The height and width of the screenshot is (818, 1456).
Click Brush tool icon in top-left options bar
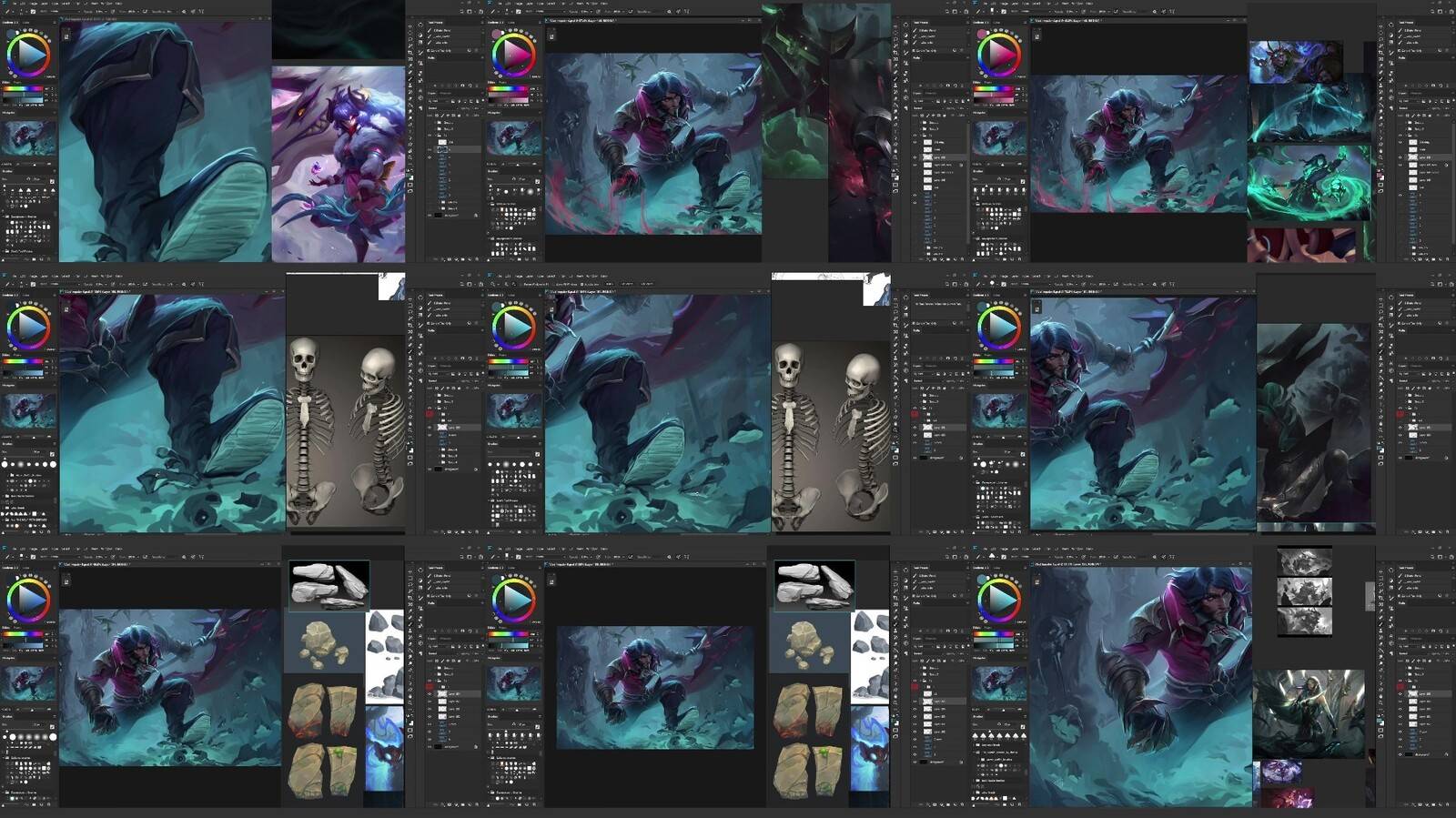pos(8,11)
